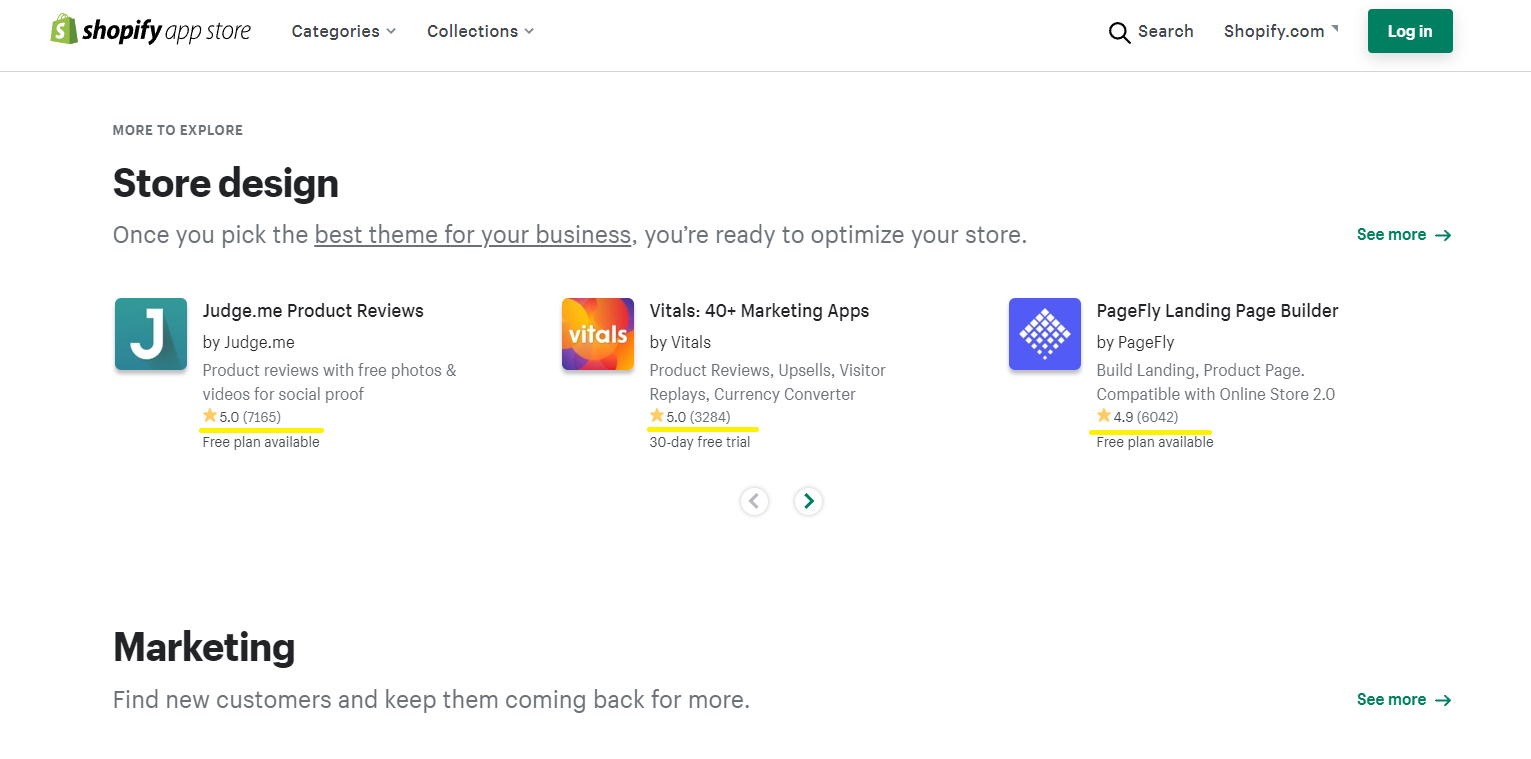Click the (7165) review count
Viewport: 1531px width, 759px height.
point(262,417)
